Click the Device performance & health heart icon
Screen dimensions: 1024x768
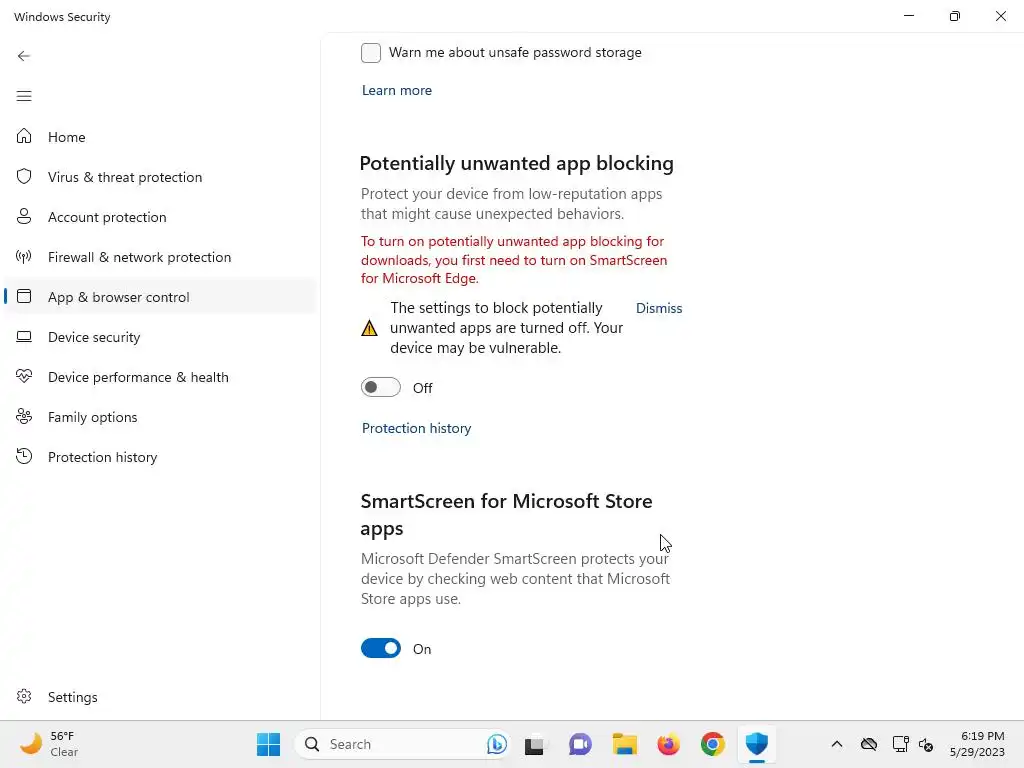pos(24,376)
